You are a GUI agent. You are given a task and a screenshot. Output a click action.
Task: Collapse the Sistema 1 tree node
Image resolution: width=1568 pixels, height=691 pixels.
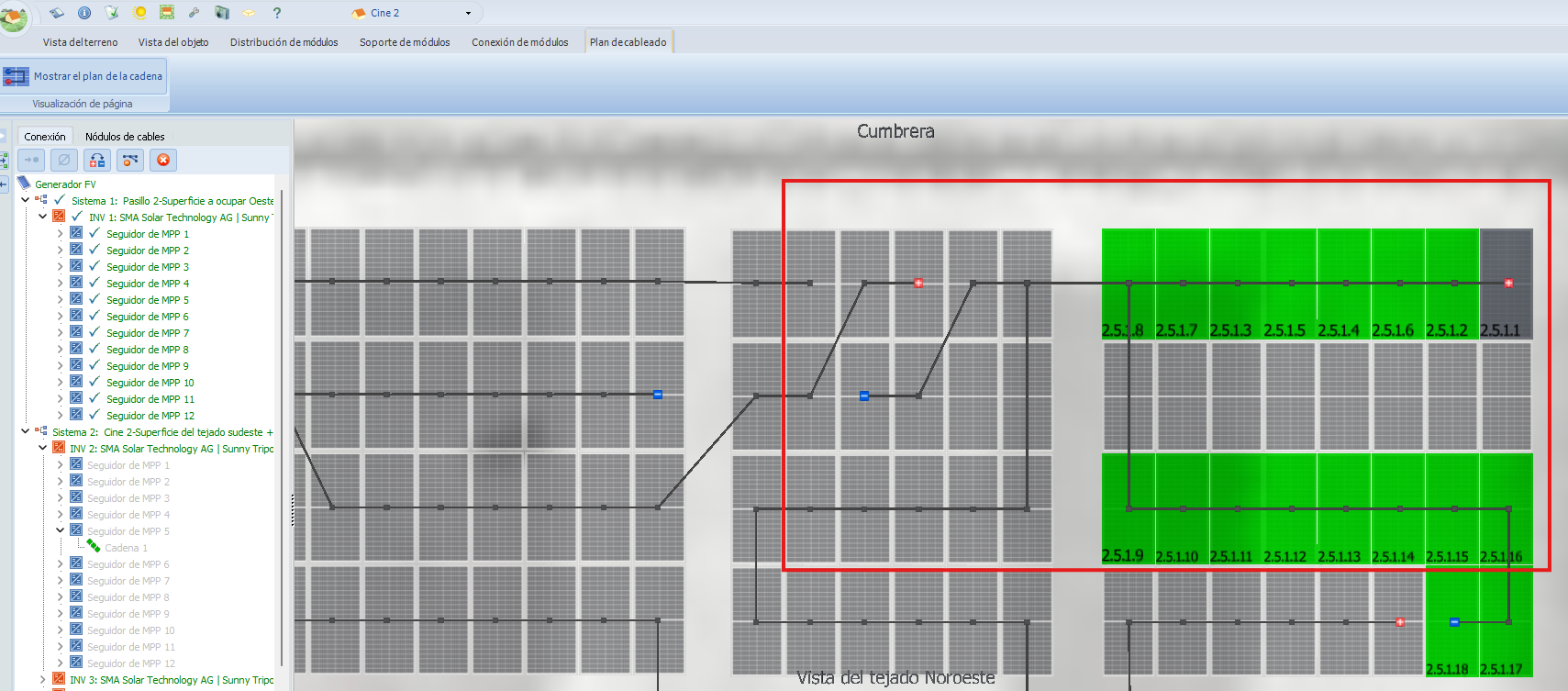point(25,200)
